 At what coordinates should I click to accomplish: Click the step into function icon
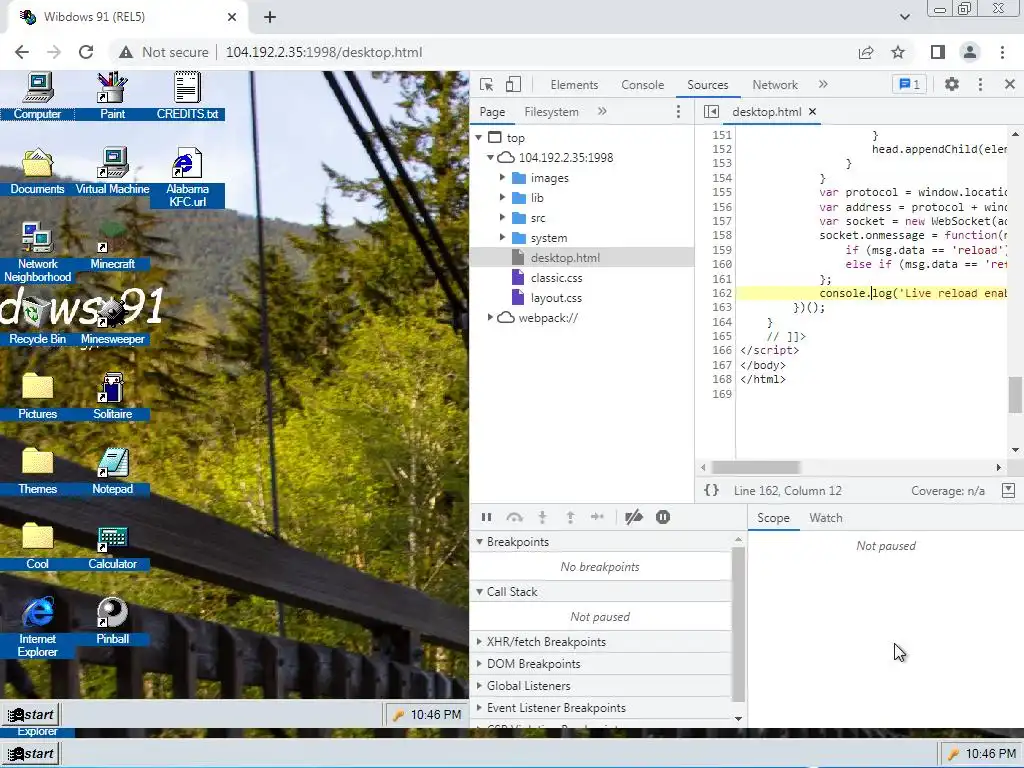[x=542, y=517]
